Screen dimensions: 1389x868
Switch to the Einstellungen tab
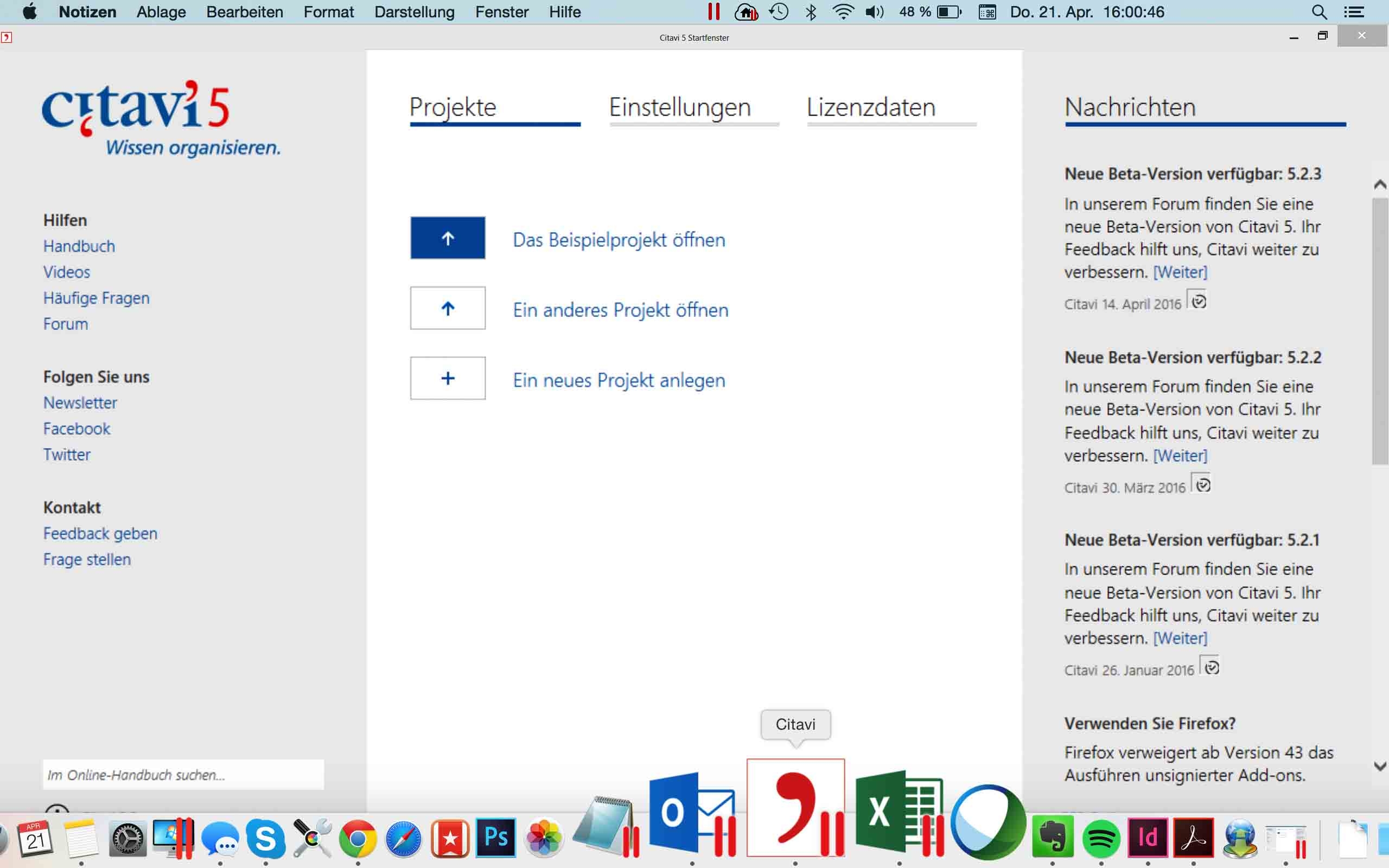click(x=679, y=107)
